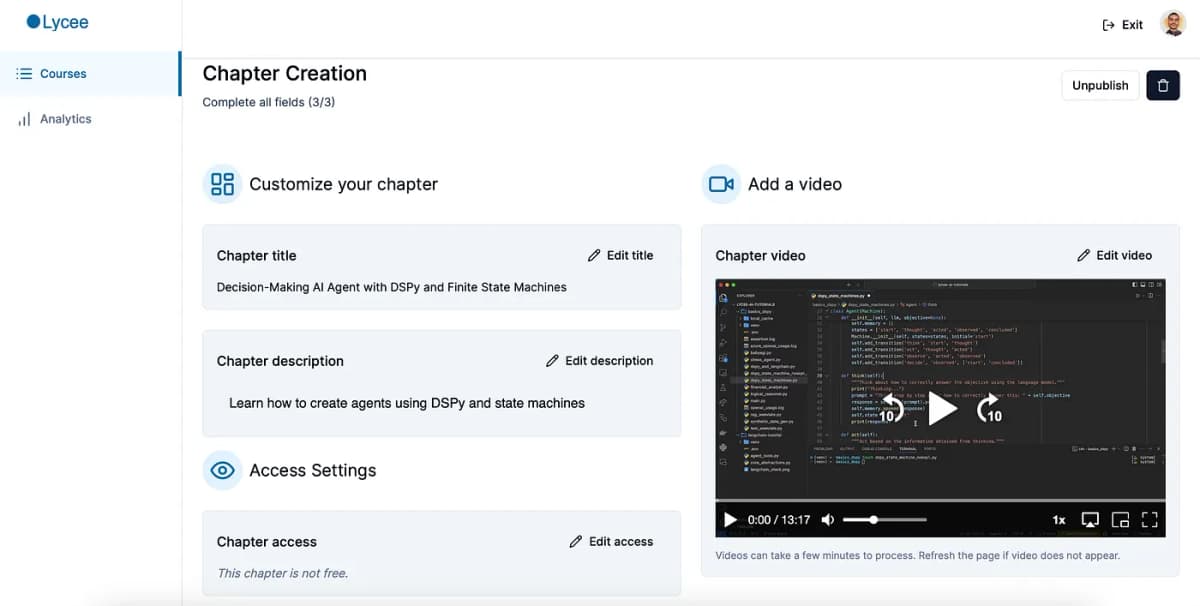Click Exit in the top bar
This screenshot has height=606, width=1200.
(x=1122, y=25)
